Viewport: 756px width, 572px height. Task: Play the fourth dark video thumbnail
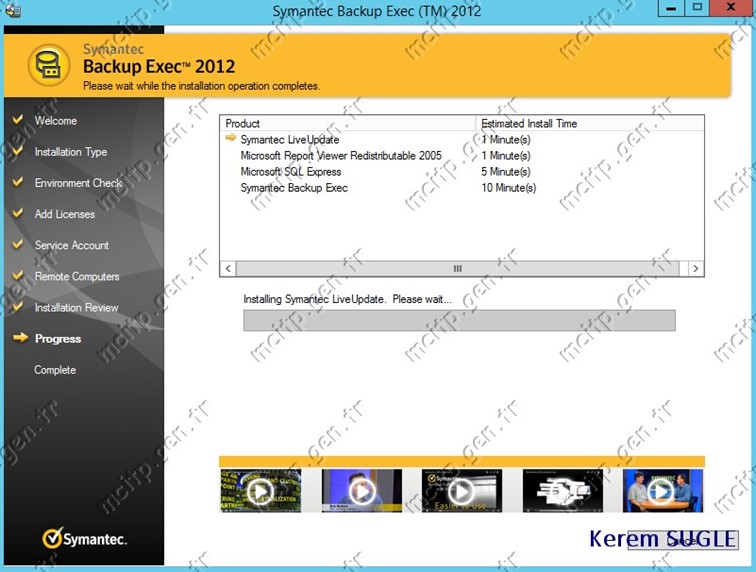tap(563, 491)
